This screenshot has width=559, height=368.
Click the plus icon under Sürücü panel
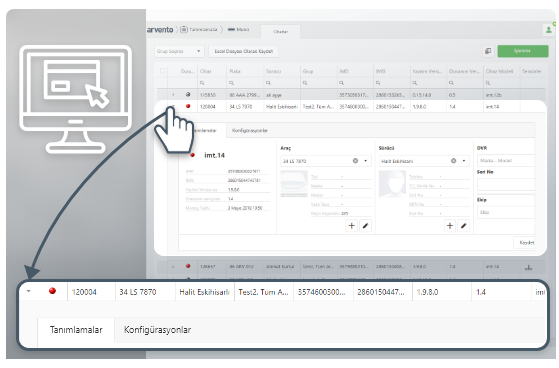(450, 225)
